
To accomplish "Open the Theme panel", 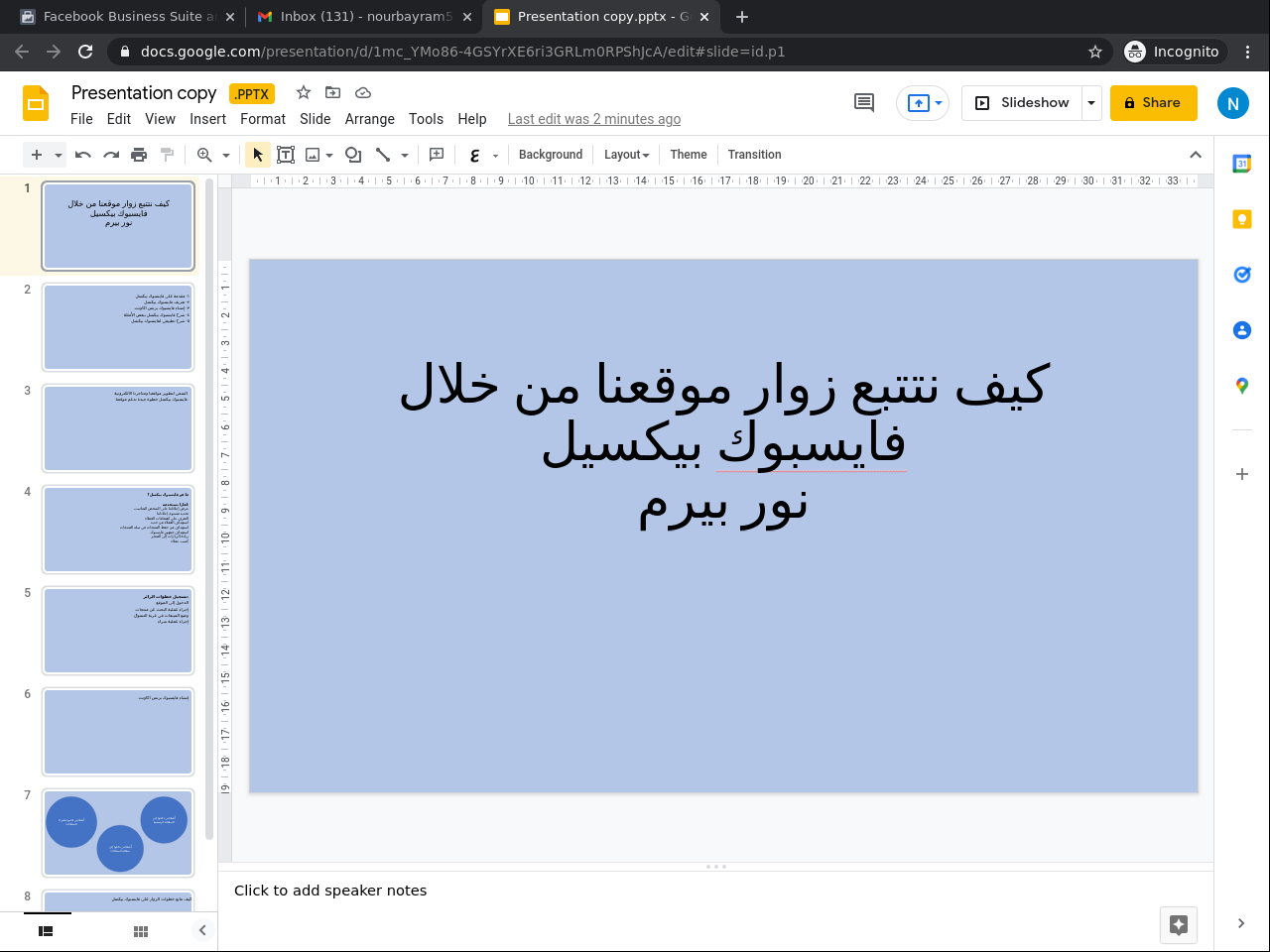I will click(x=689, y=155).
